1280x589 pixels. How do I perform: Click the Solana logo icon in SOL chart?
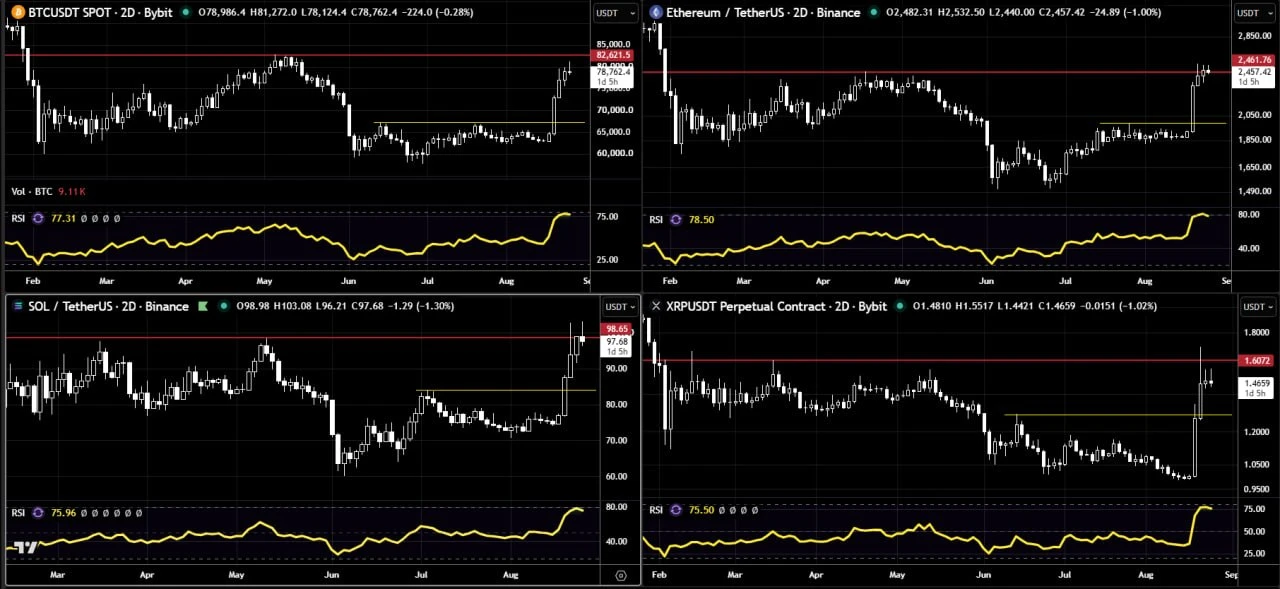click(18, 306)
